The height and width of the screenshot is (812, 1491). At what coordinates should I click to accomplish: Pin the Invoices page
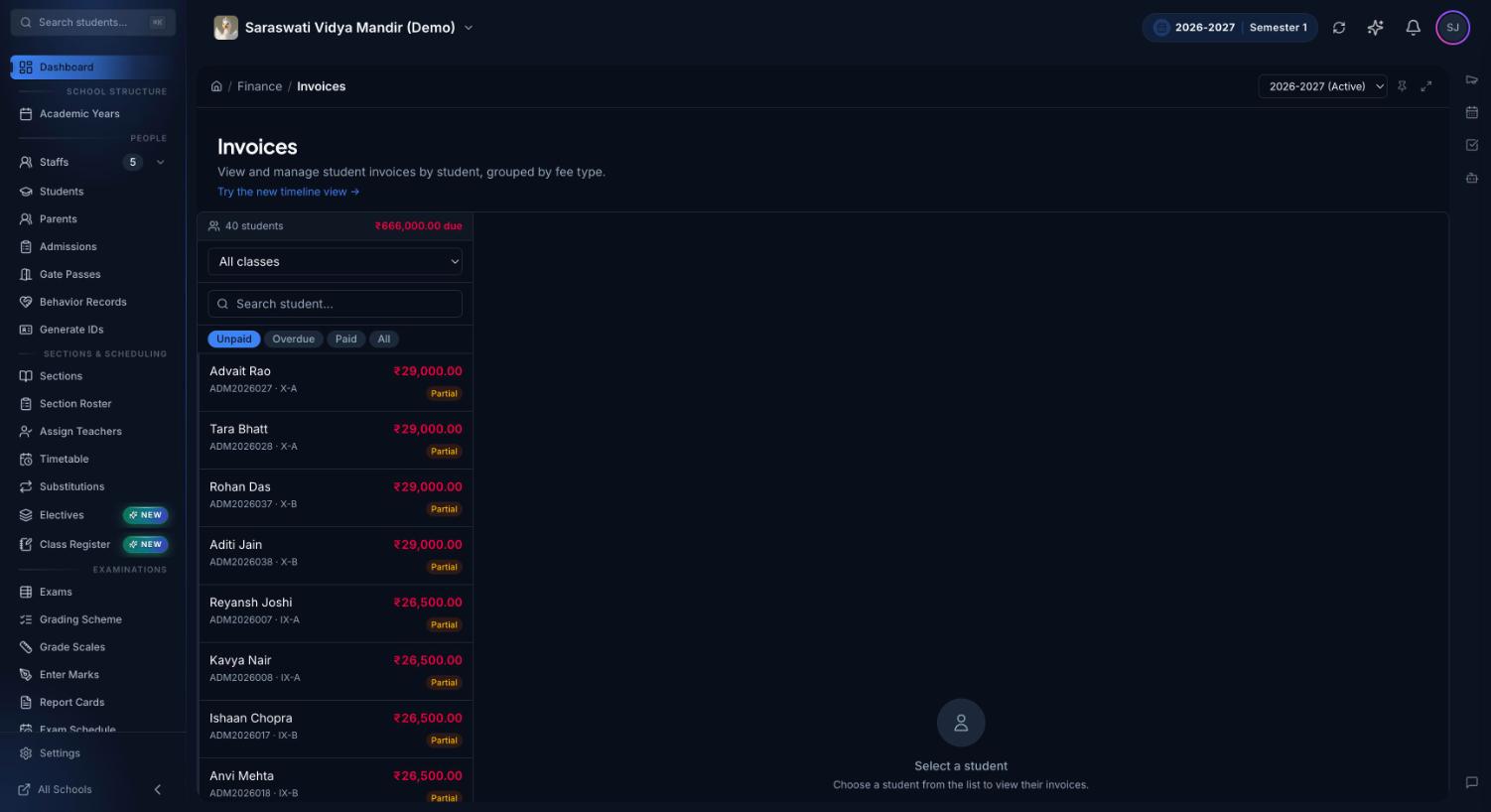tap(1402, 86)
